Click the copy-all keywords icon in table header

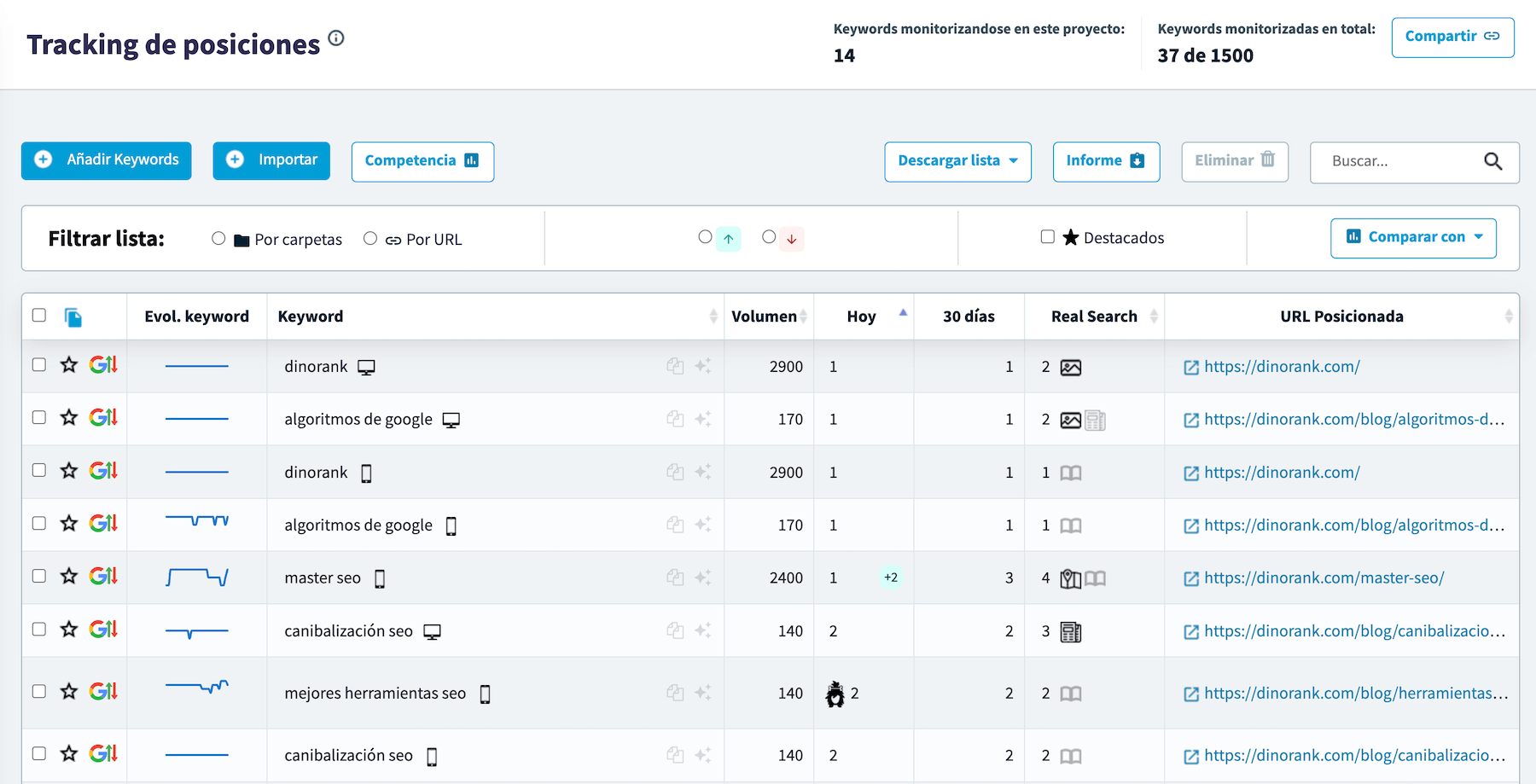[73, 317]
